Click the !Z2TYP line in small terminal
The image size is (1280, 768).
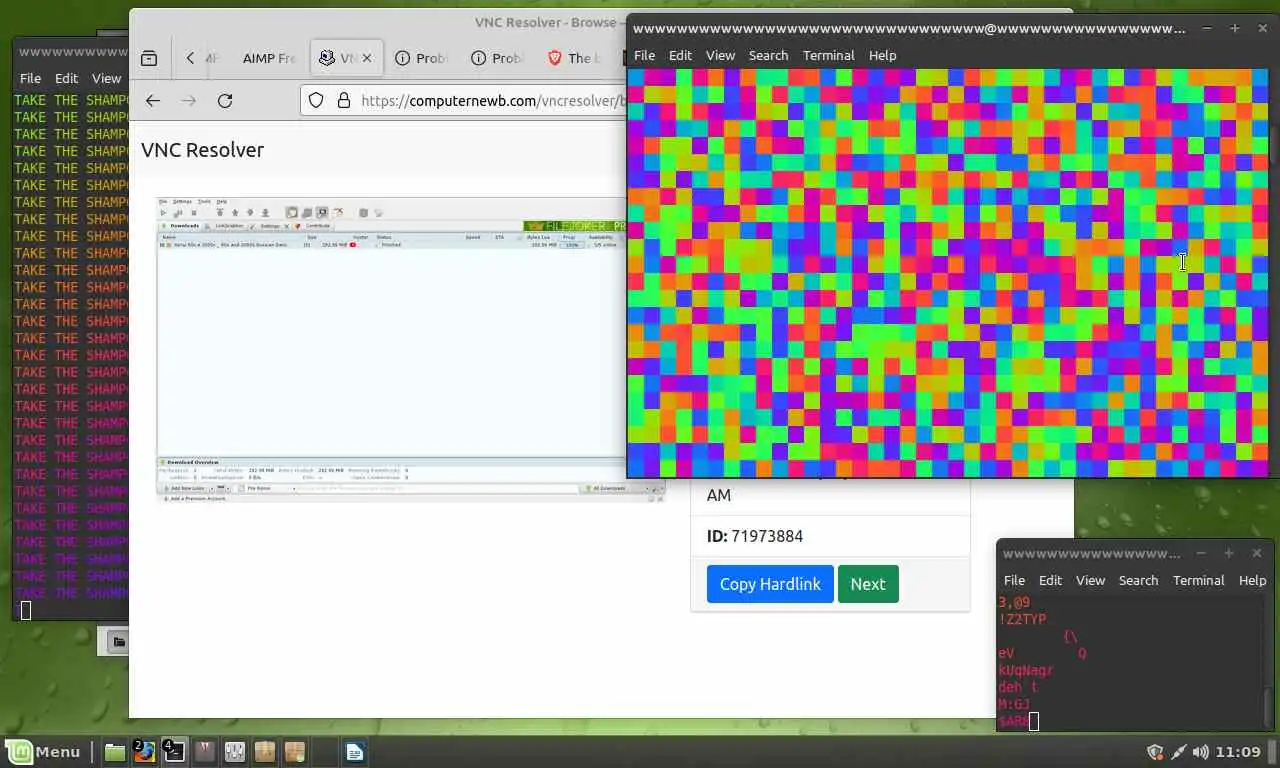[x=1022, y=619]
